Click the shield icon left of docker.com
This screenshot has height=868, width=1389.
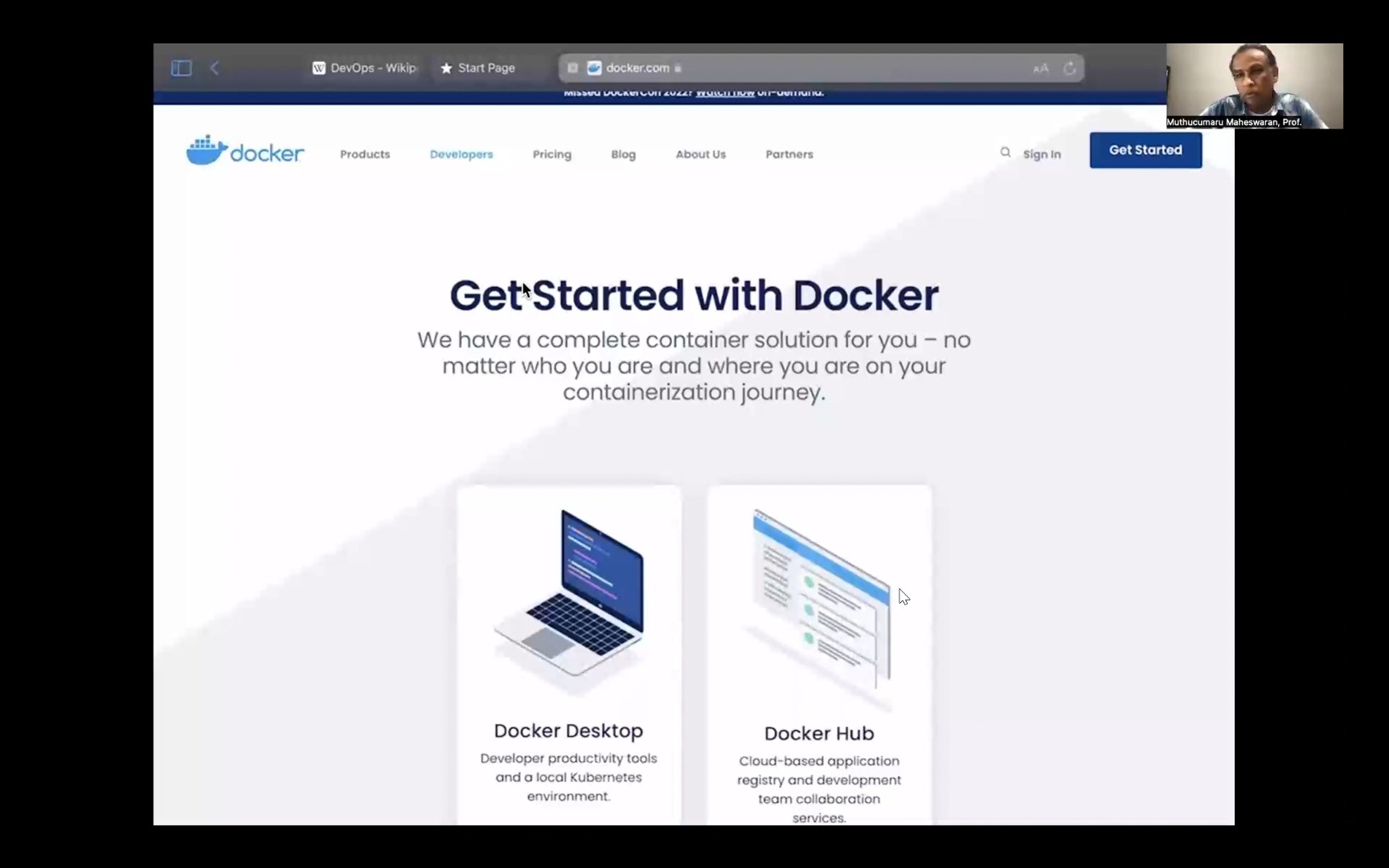tap(572, 68)
